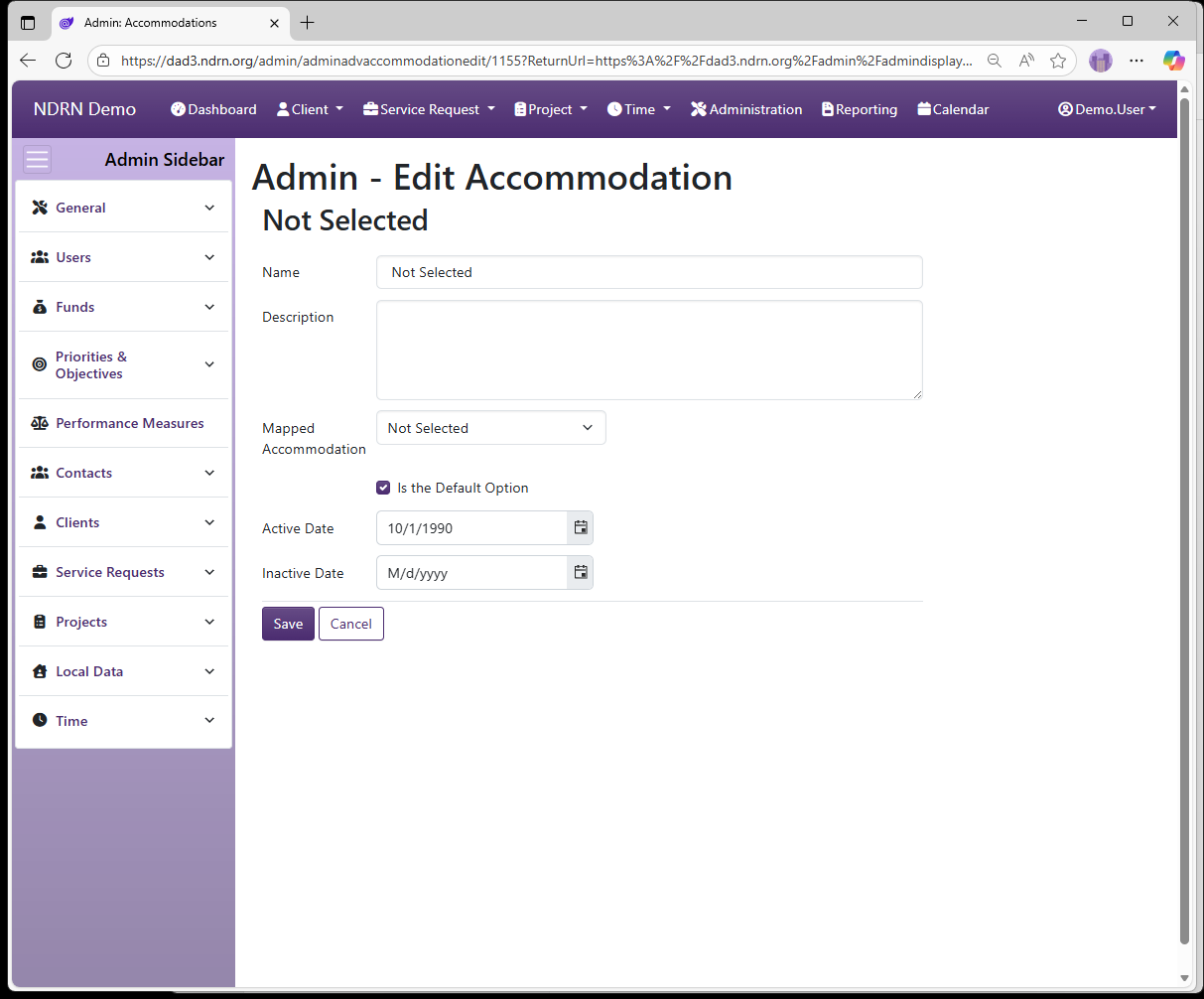The height and width of the screenshot is (999, 1204).
Task: Toggle the Admin Sidebar hamburger button
Action: 38,160
